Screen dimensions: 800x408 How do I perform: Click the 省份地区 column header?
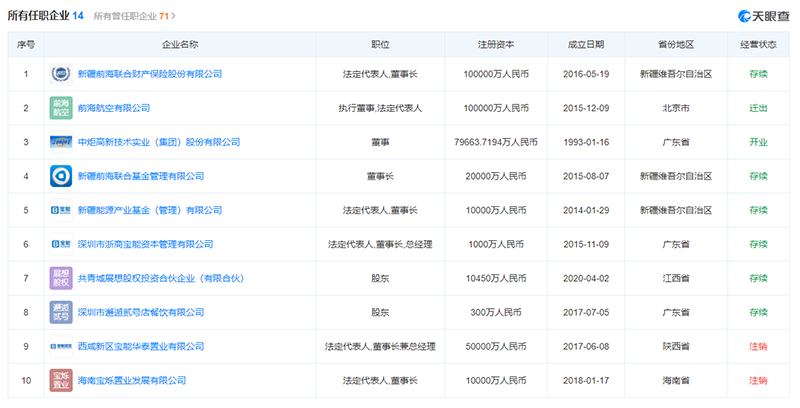[676, 45]
